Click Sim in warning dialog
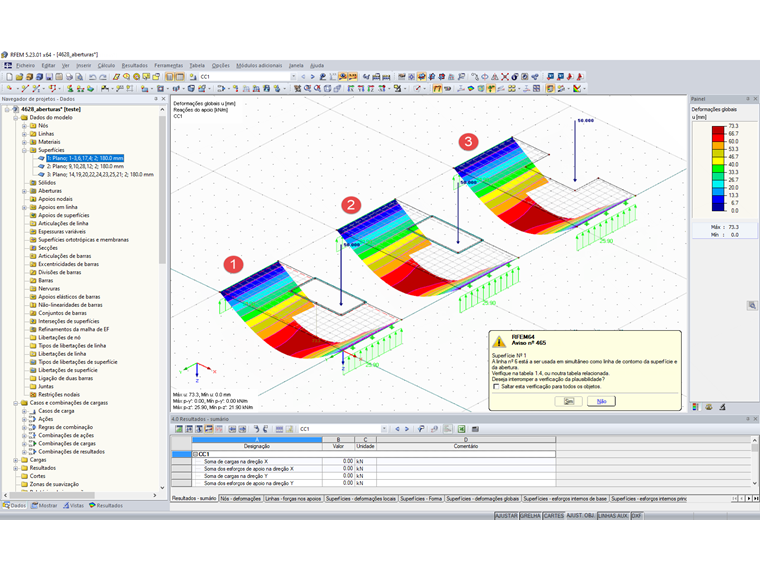 tap(569, 401)
